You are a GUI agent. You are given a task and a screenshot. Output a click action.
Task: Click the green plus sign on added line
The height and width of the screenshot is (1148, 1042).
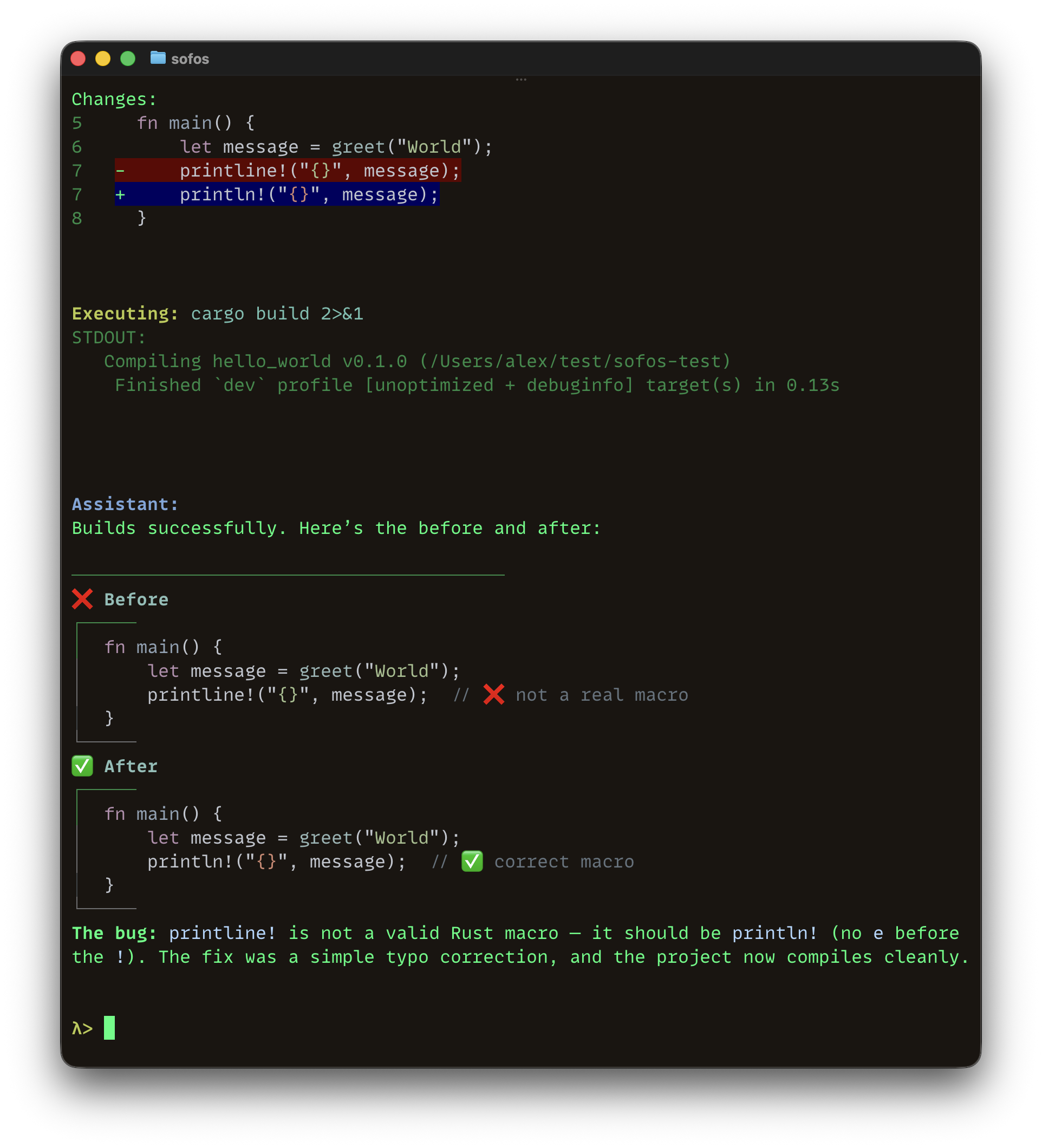tap(120, 195)
